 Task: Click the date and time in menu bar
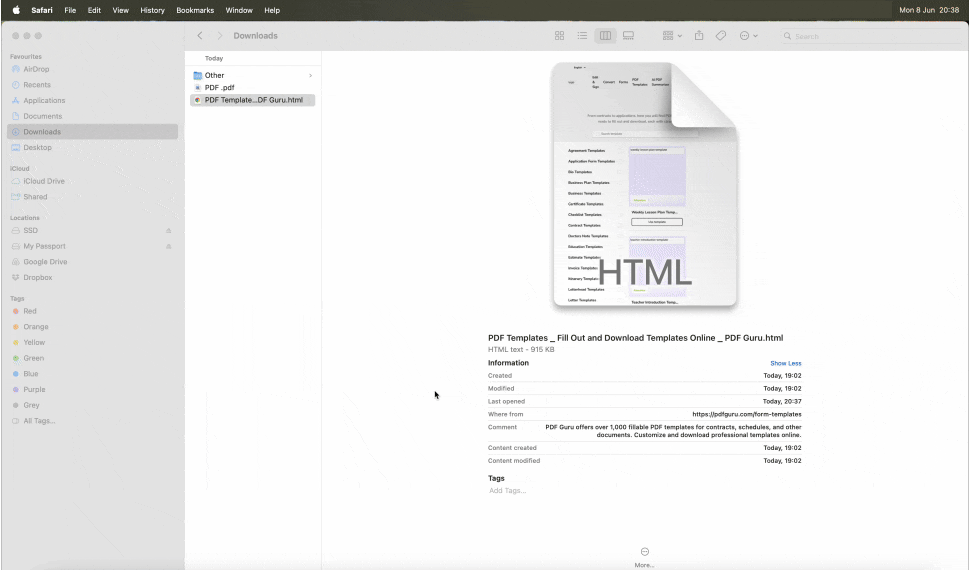929,10
